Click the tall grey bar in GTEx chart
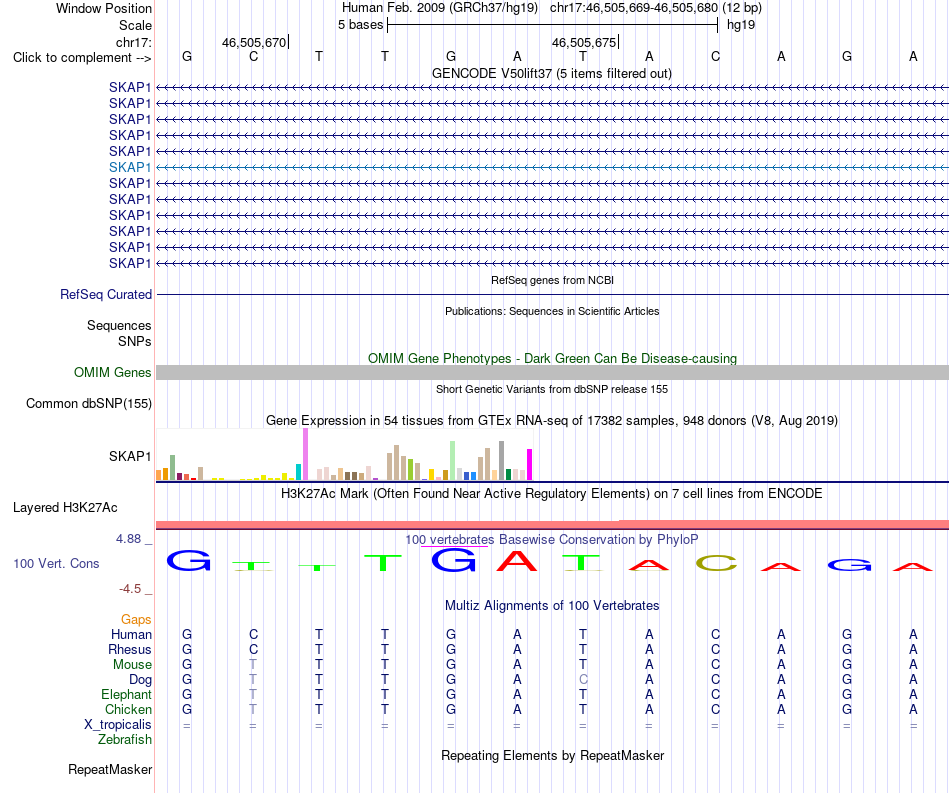This screenshot has width=950, height=793. 502,461
